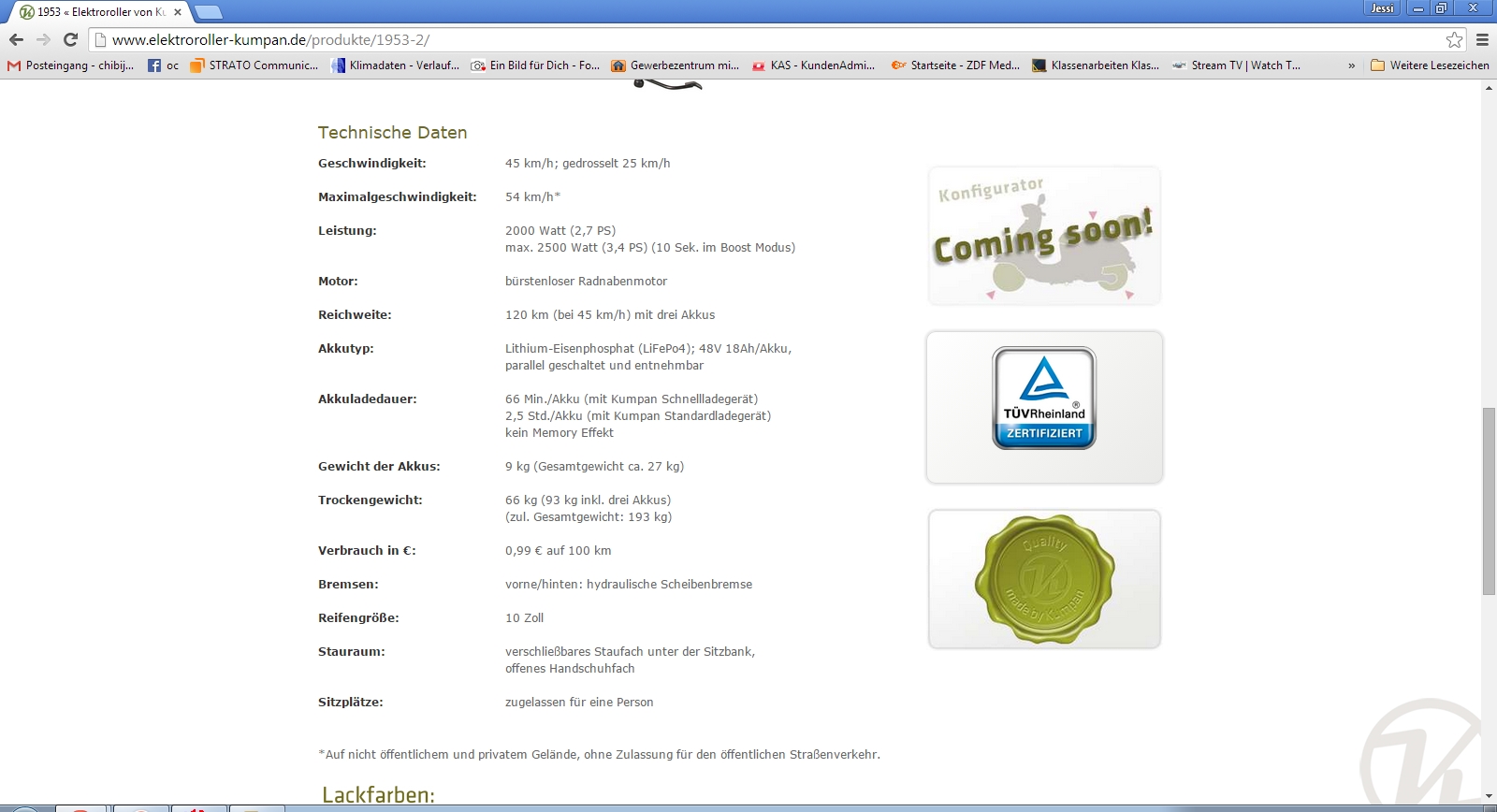The image size is (1497, 812).
Task: Click the browser forward arrow
Action: [x=43, y=39]
